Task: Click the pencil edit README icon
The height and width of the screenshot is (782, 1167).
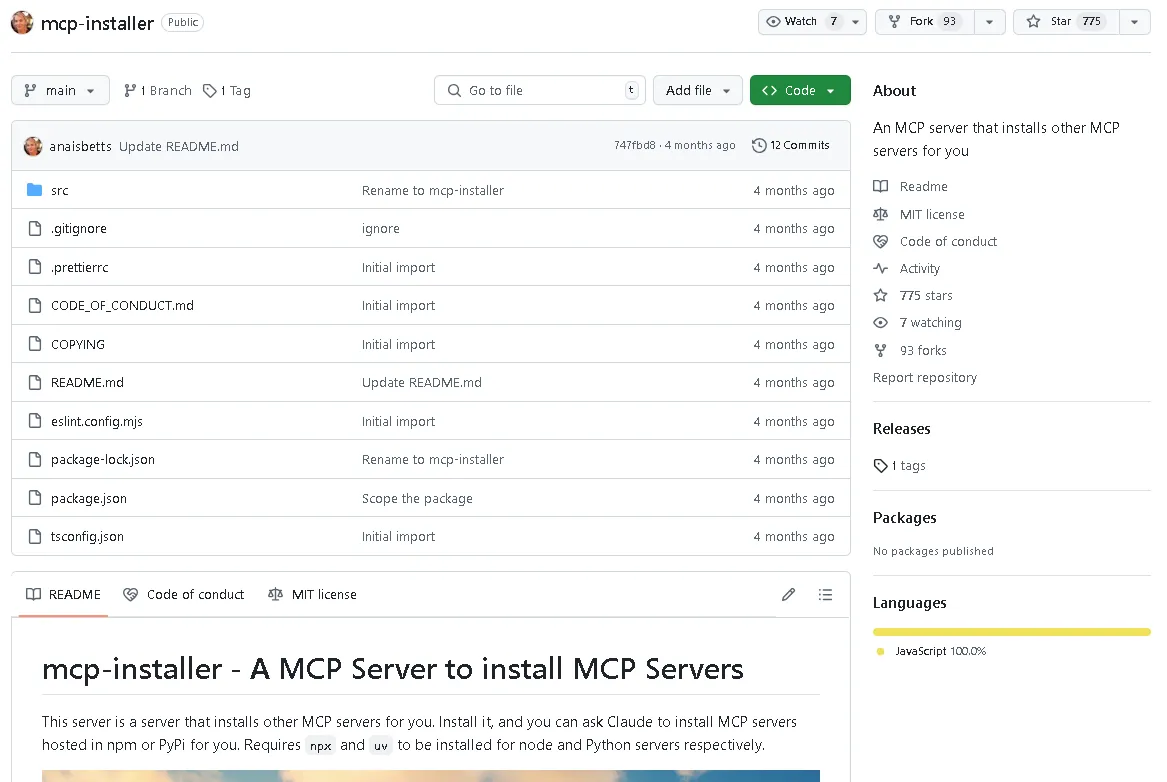Action: 788,594
